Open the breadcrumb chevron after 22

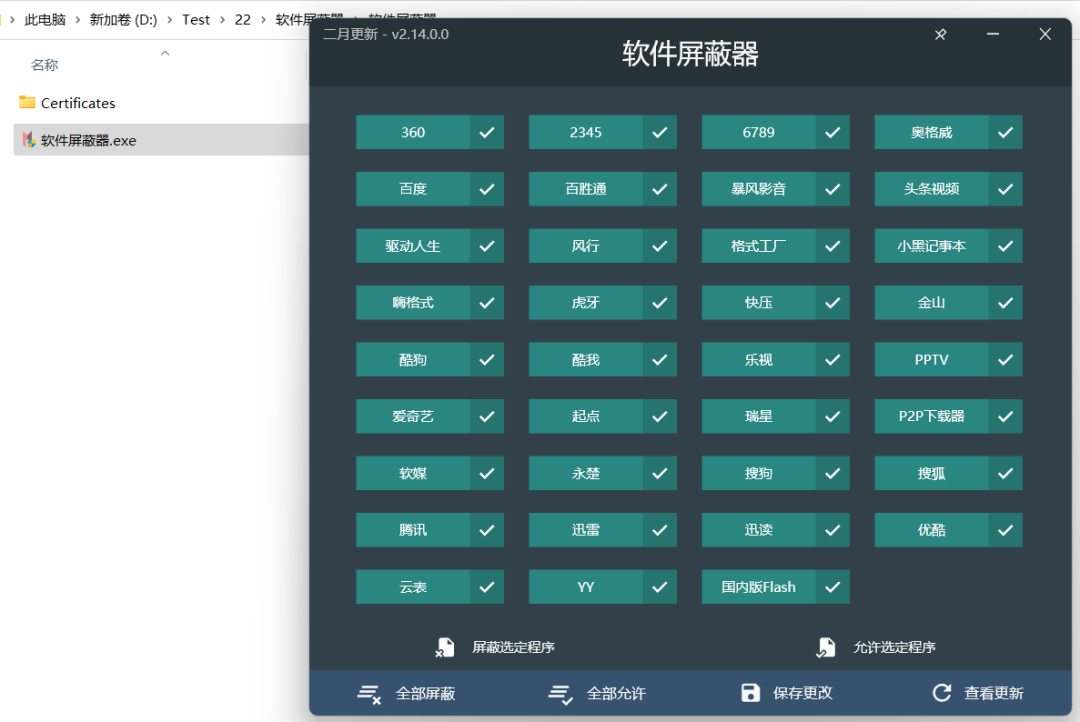[262, 19]
